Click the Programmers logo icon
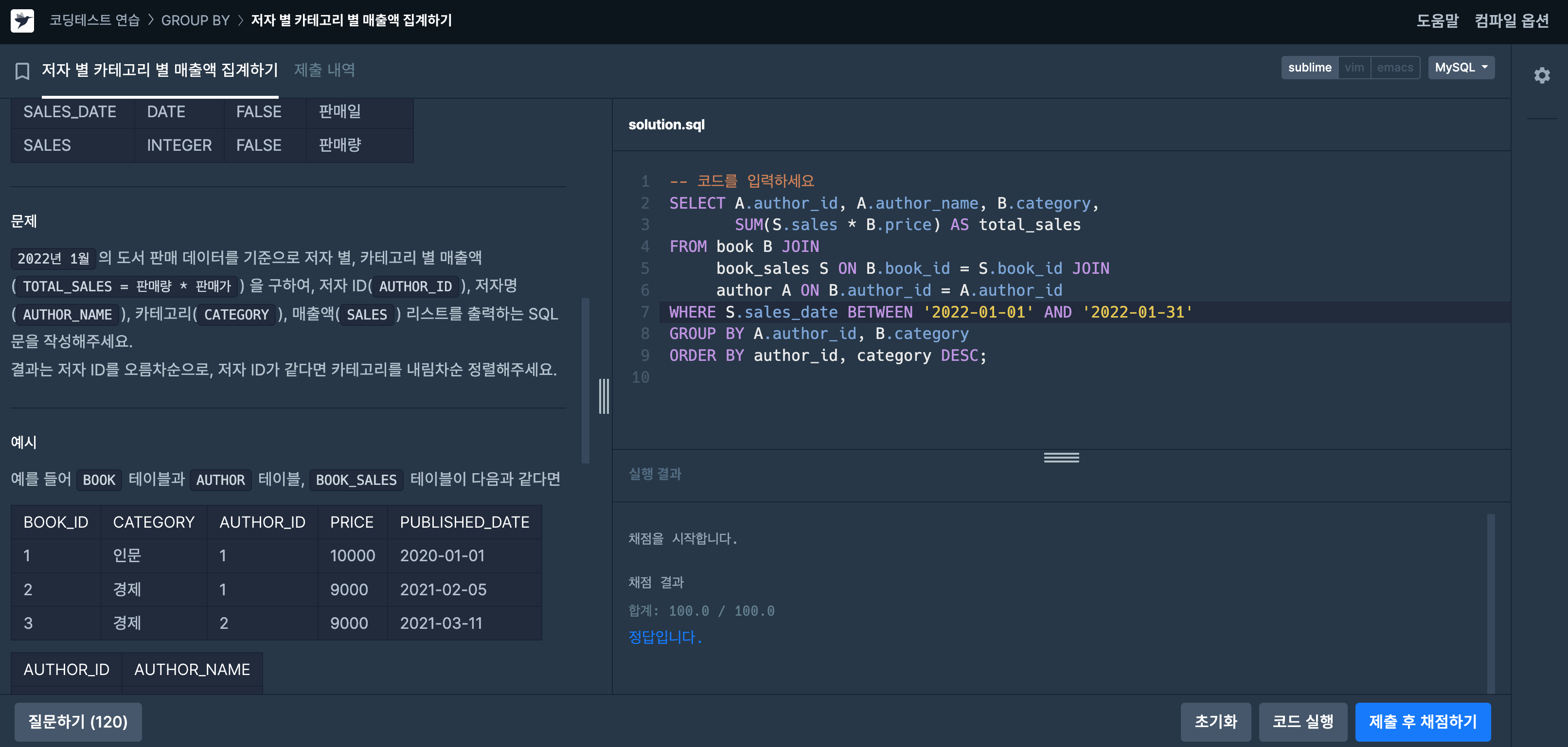 pos(22,21)
